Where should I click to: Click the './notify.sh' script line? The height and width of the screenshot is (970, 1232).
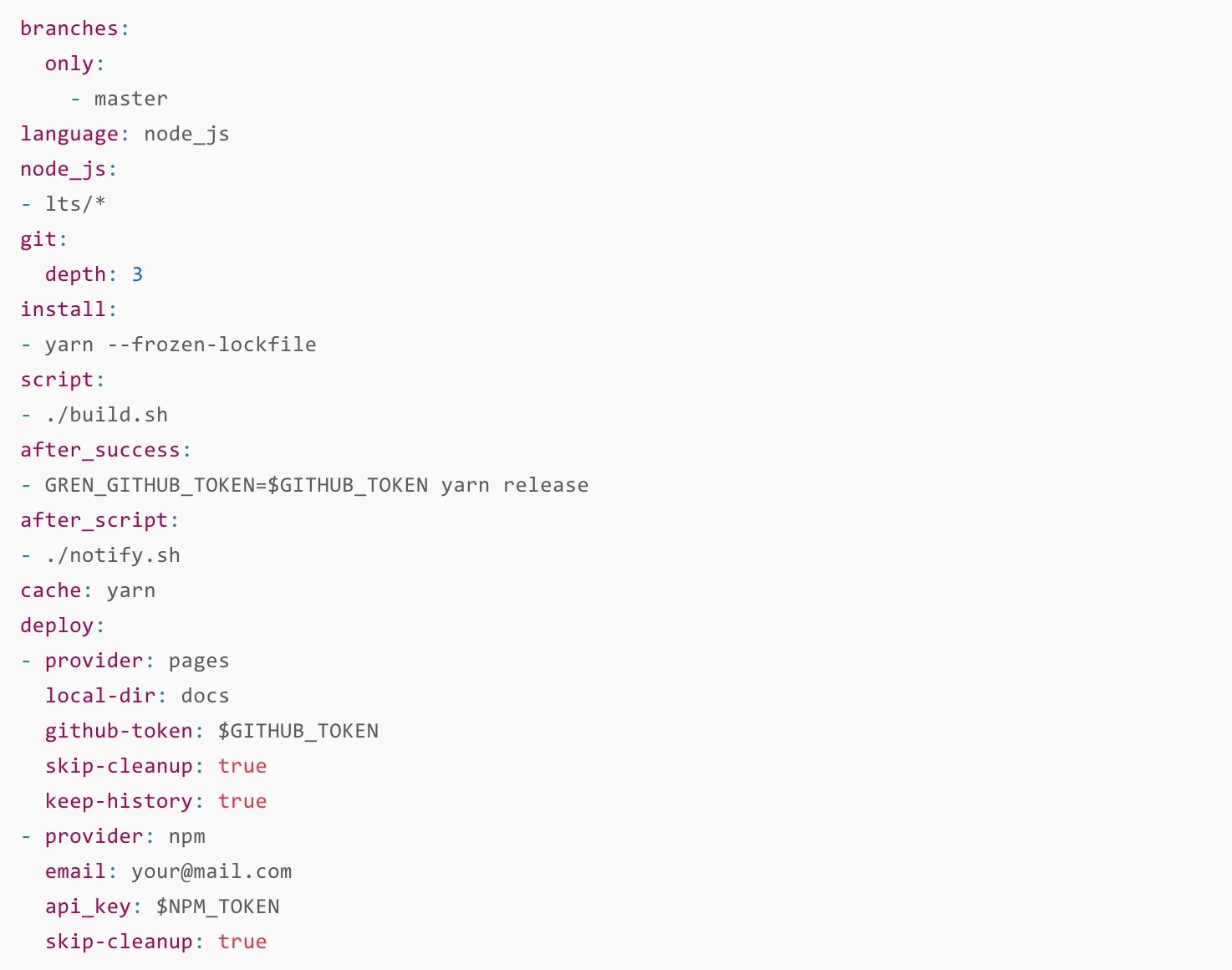[113, 555]
